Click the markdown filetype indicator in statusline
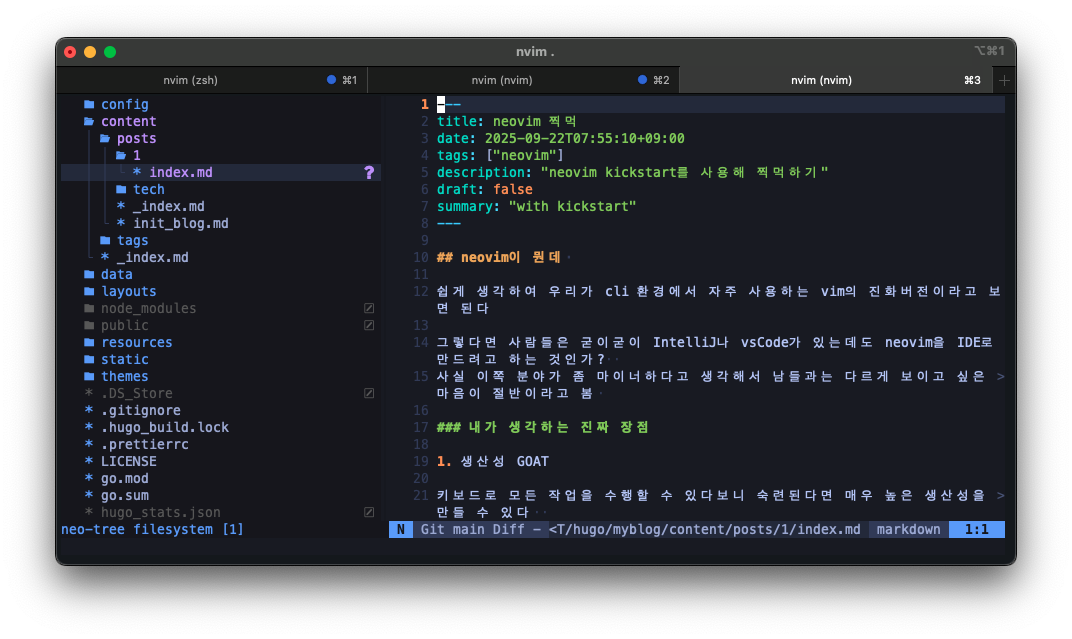The width and height of the screenshot is (1072, 639). (x=906, y=529)
